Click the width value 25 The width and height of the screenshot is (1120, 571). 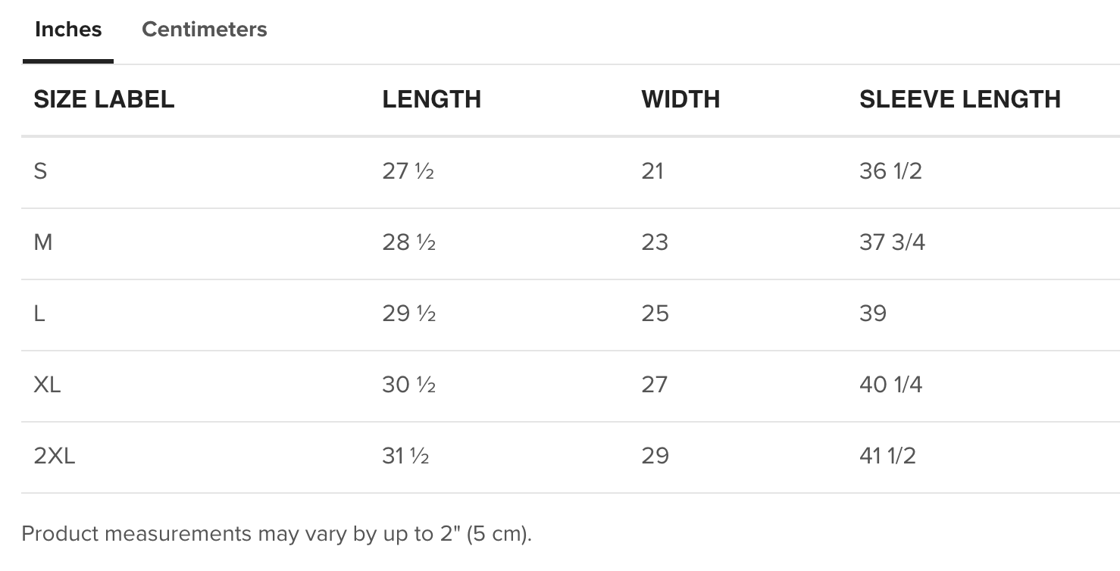(654, 314)
